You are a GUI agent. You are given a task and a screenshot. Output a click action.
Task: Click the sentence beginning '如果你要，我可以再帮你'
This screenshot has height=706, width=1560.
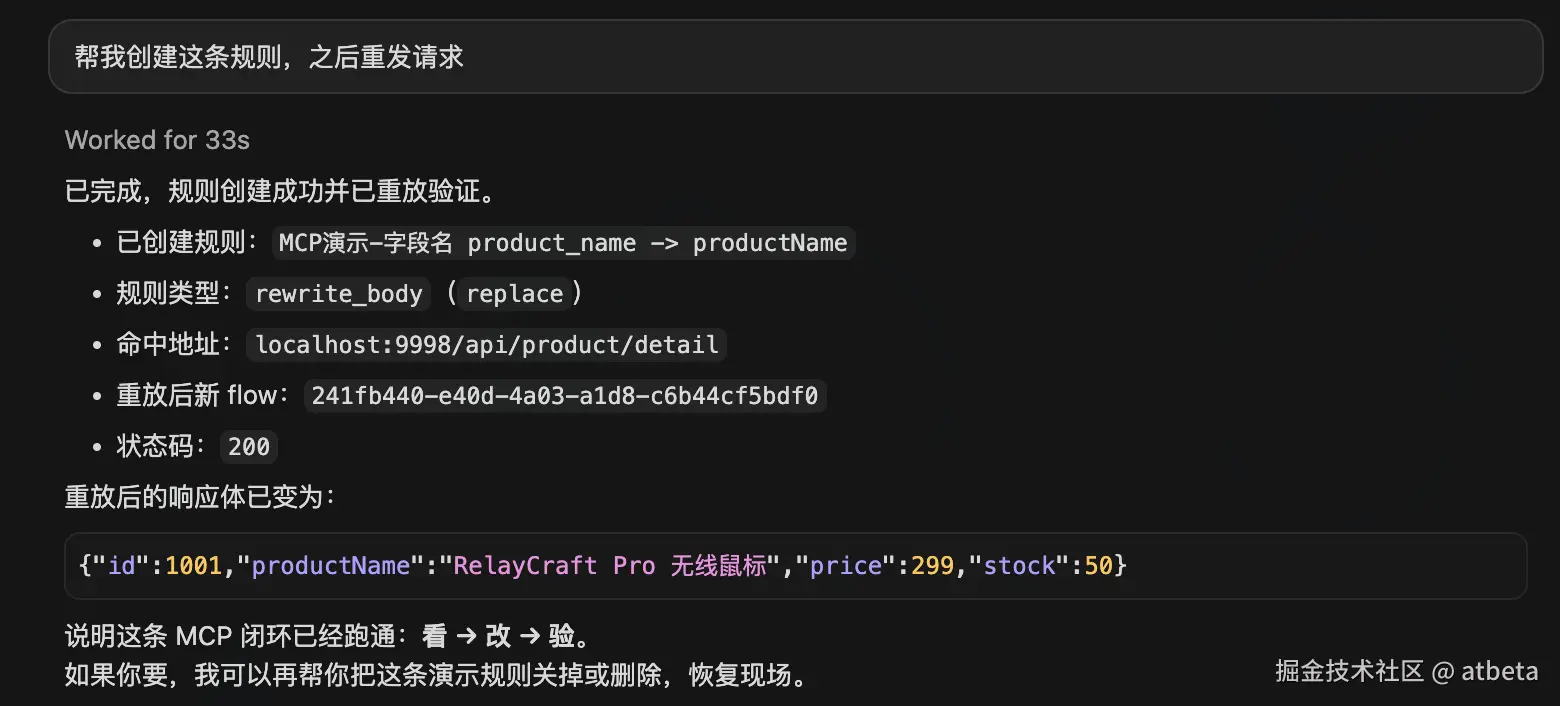pyautogui.click(x=436, y=676)
